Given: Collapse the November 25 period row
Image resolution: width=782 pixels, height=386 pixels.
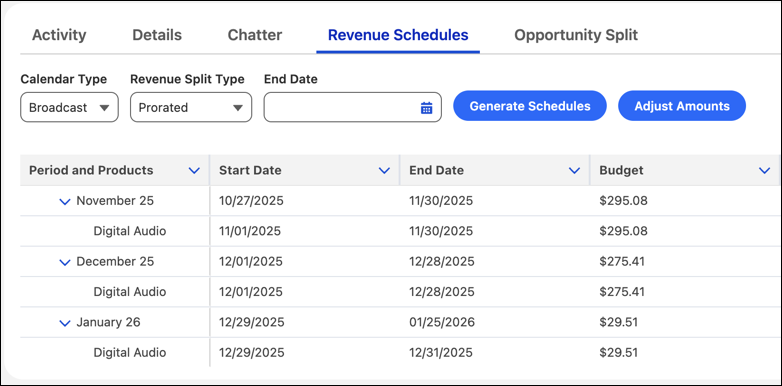Looking at the screenshot, I should click(x=65, y=202).
